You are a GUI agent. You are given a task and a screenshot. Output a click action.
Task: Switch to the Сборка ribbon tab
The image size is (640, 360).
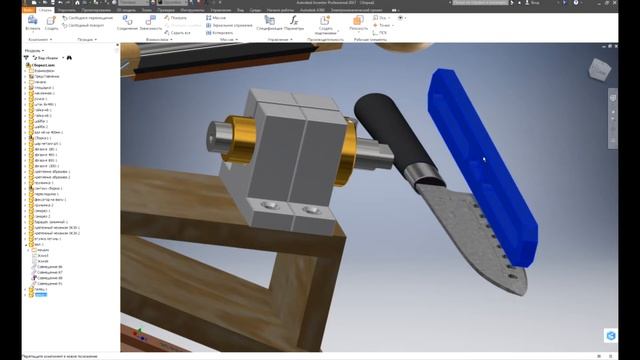[x=45, y=10]
